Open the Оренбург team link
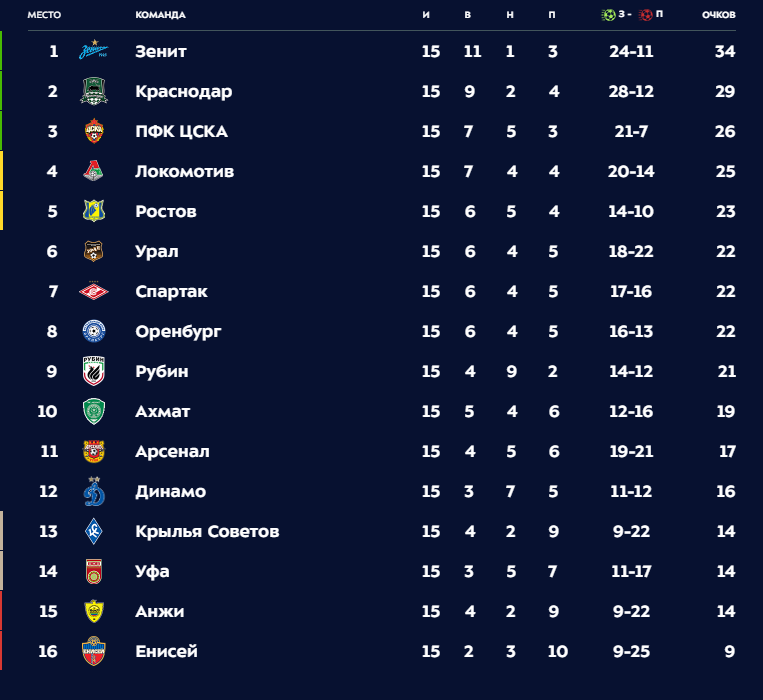The image size is (763, 700). (x=178, y=332)
